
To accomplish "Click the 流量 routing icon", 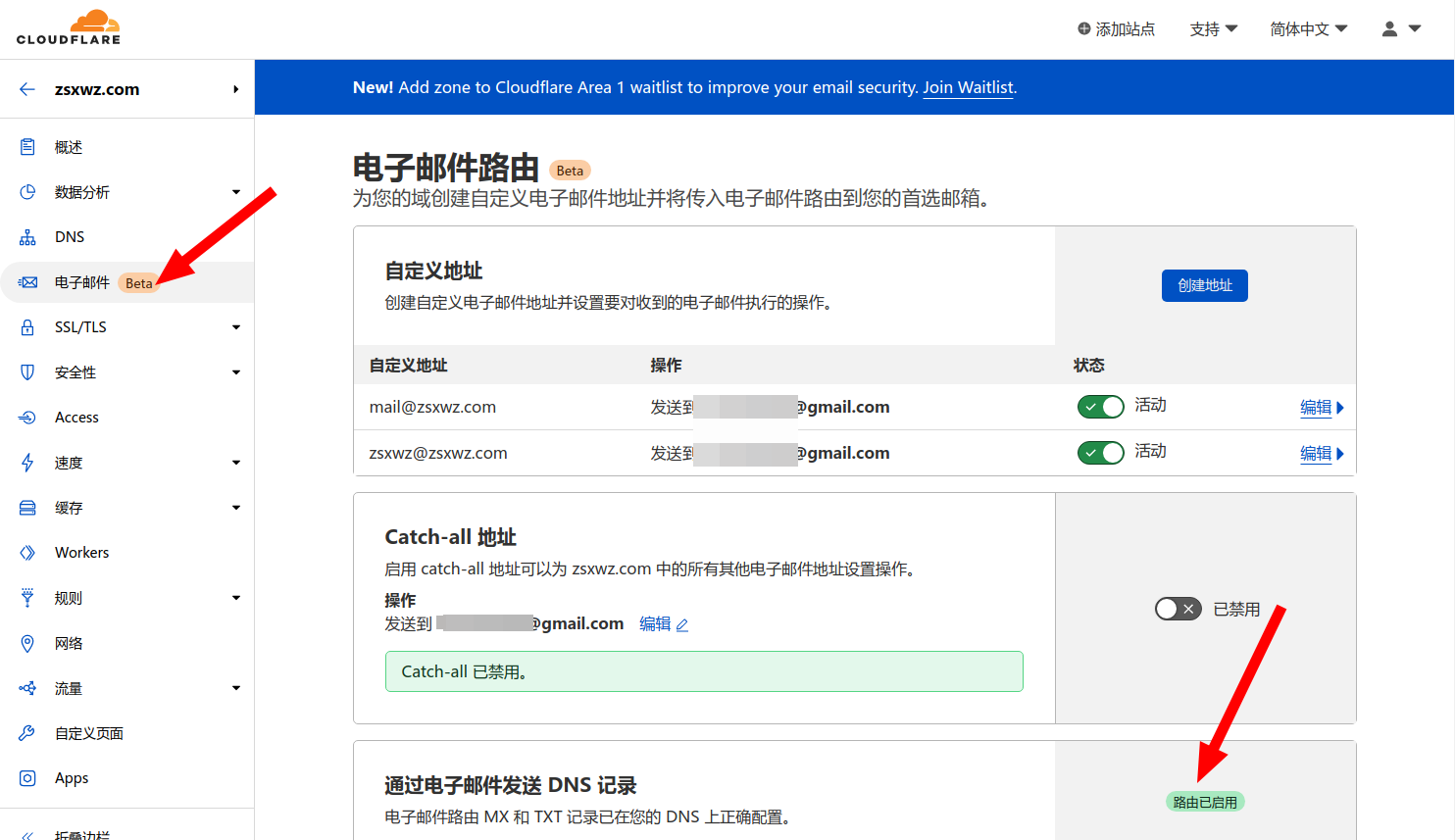I will click(x=27, y=688).
